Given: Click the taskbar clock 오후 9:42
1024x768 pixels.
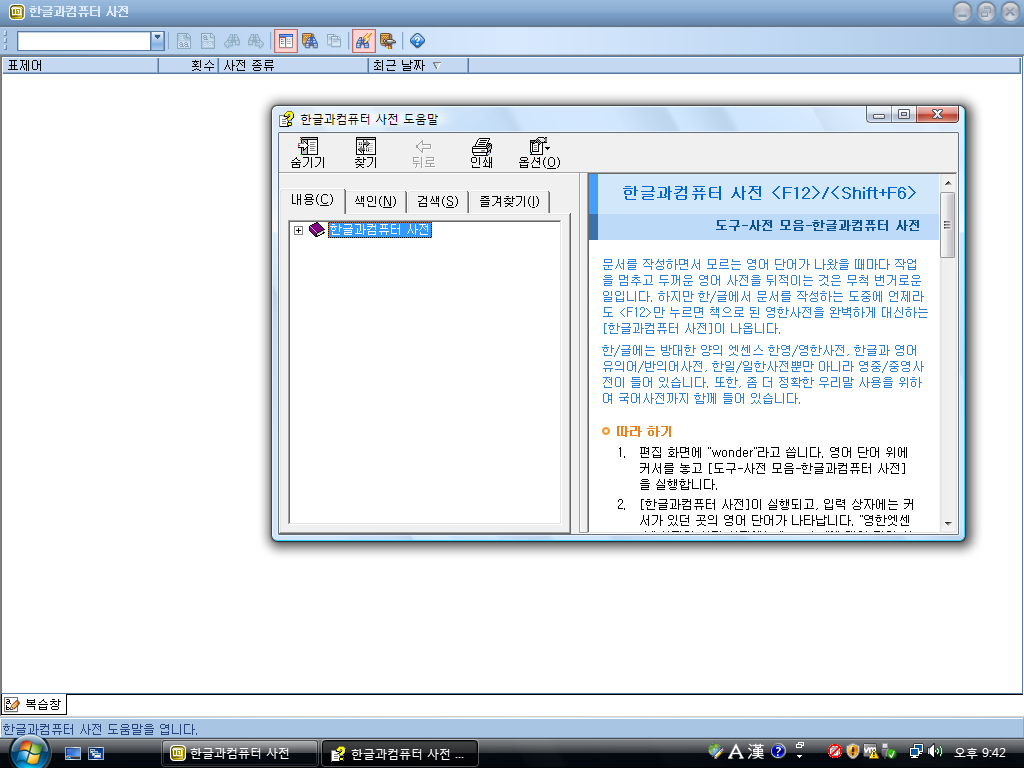Looking at the screenshot, I should click(980, 752).
